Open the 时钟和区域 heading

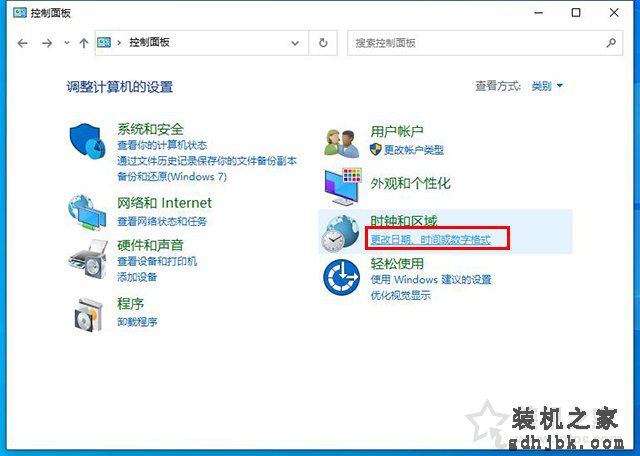tap(404, 221)
